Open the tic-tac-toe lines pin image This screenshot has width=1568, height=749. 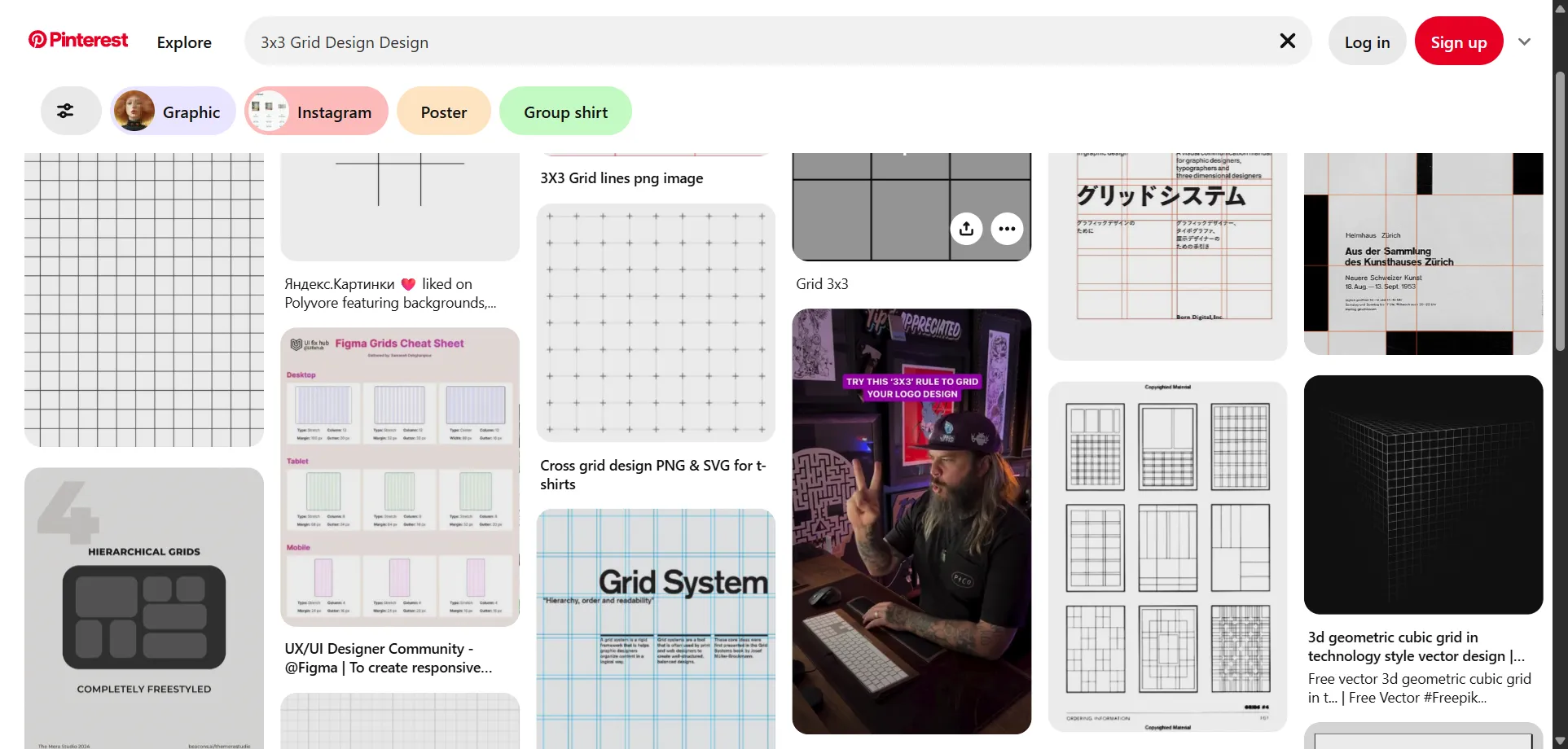(400, 207)
